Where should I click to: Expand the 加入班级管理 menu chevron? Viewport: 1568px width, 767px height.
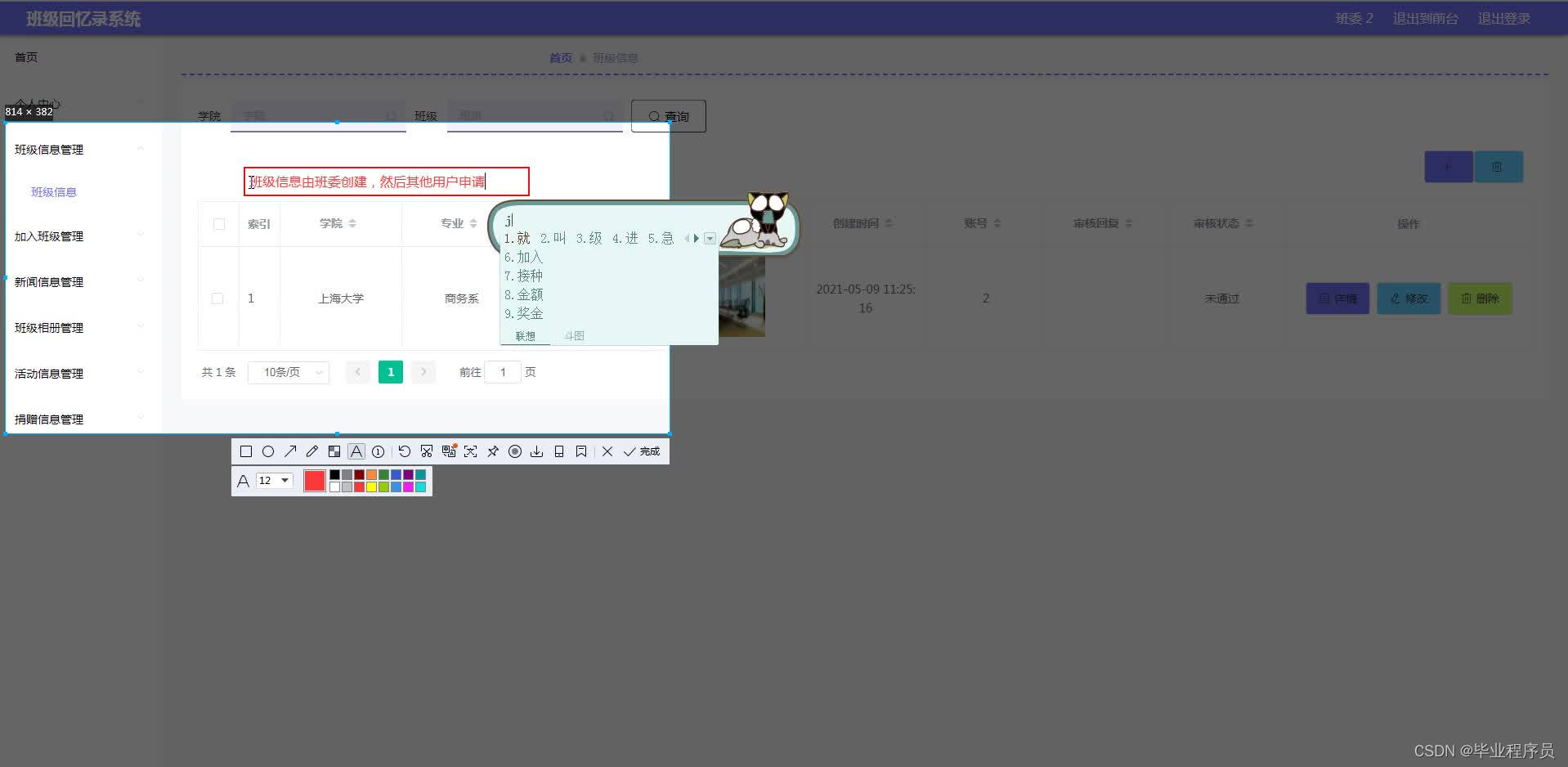pos(141,235)
